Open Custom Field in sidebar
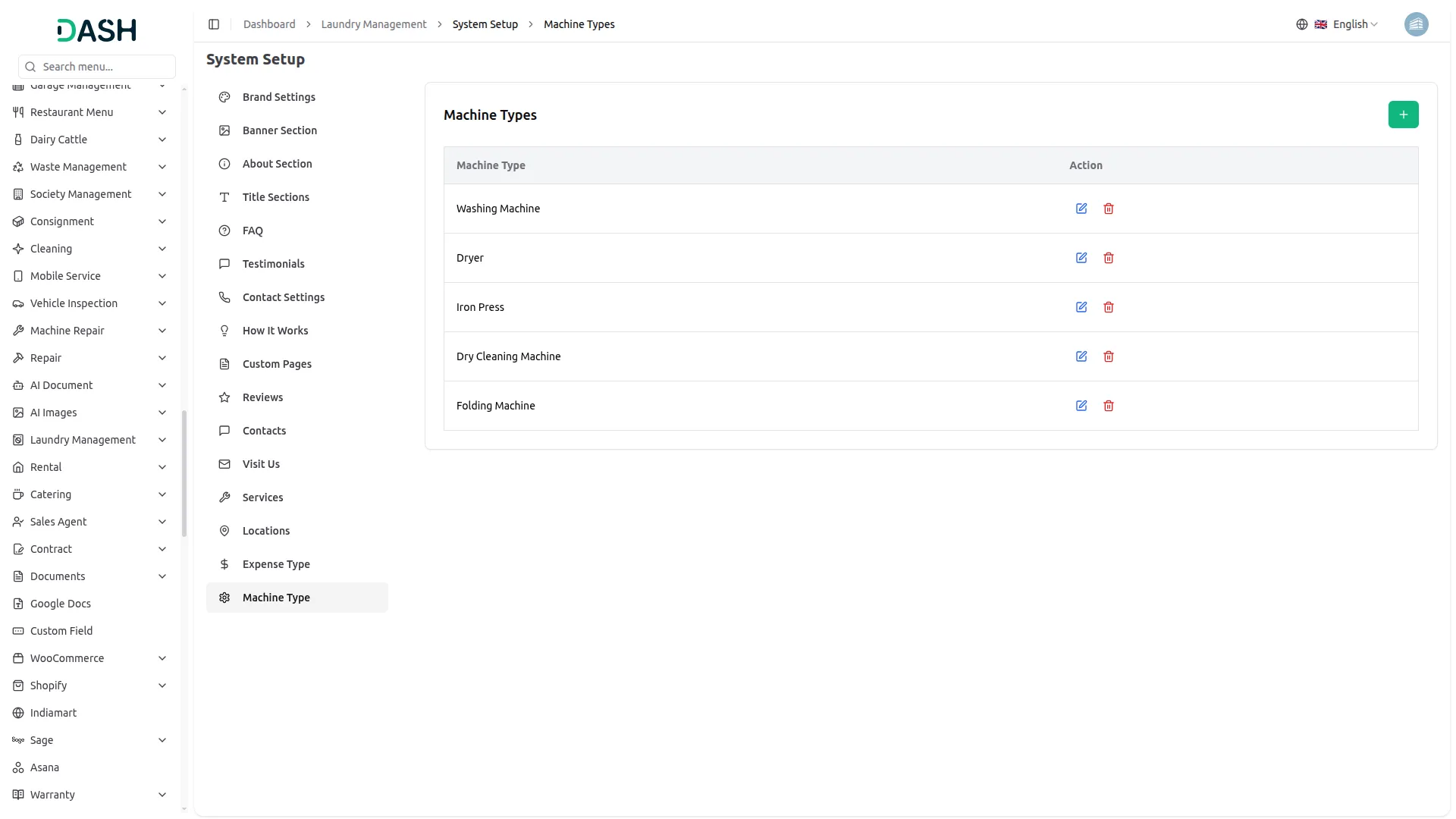The image size is (1456, 819). pyautogui.click(x=90, y=631)
